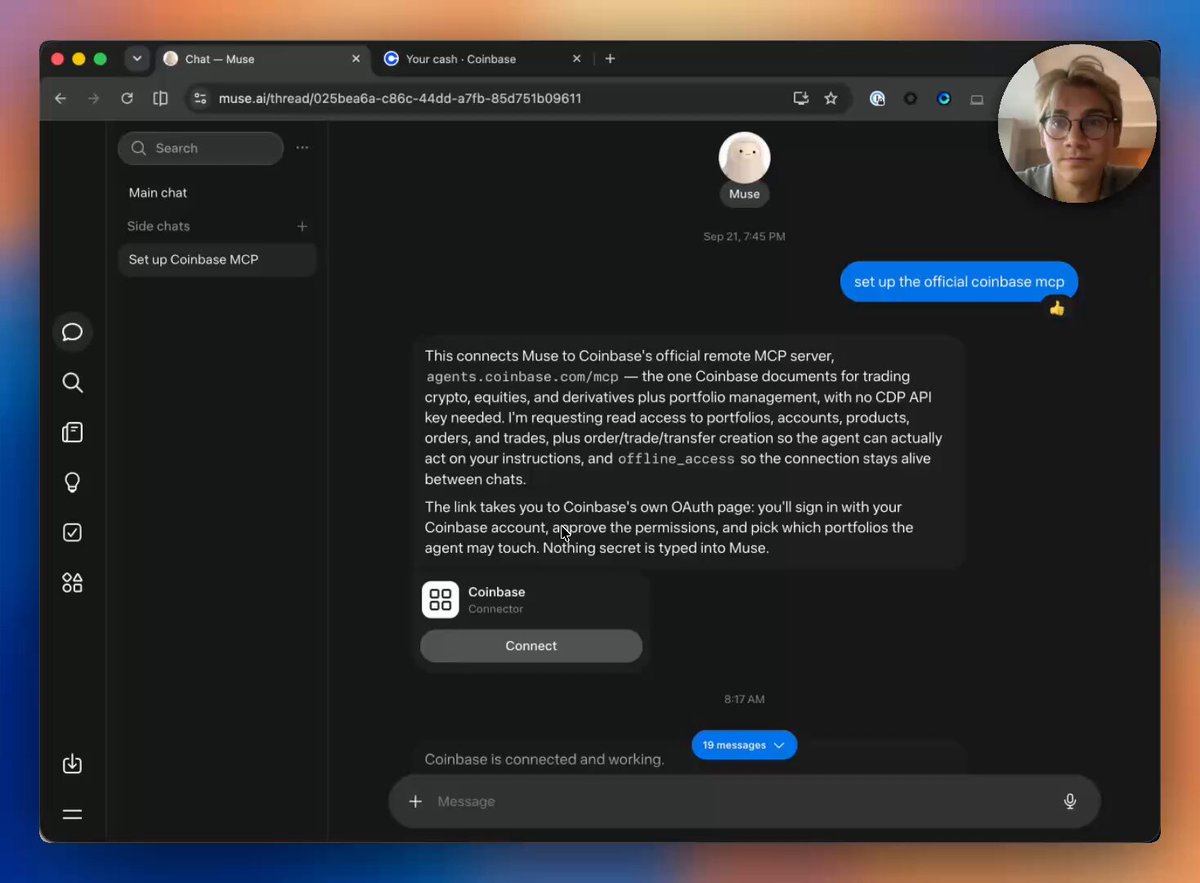Open the tab search dropdown arrow

[x=137, y=59]
